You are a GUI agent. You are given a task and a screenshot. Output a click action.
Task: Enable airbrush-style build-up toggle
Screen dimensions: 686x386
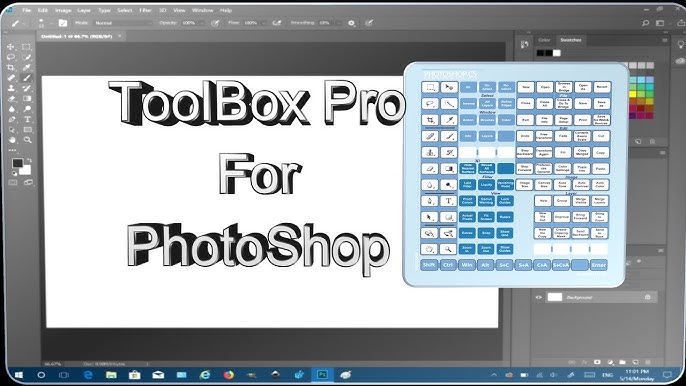click(276, 23)
